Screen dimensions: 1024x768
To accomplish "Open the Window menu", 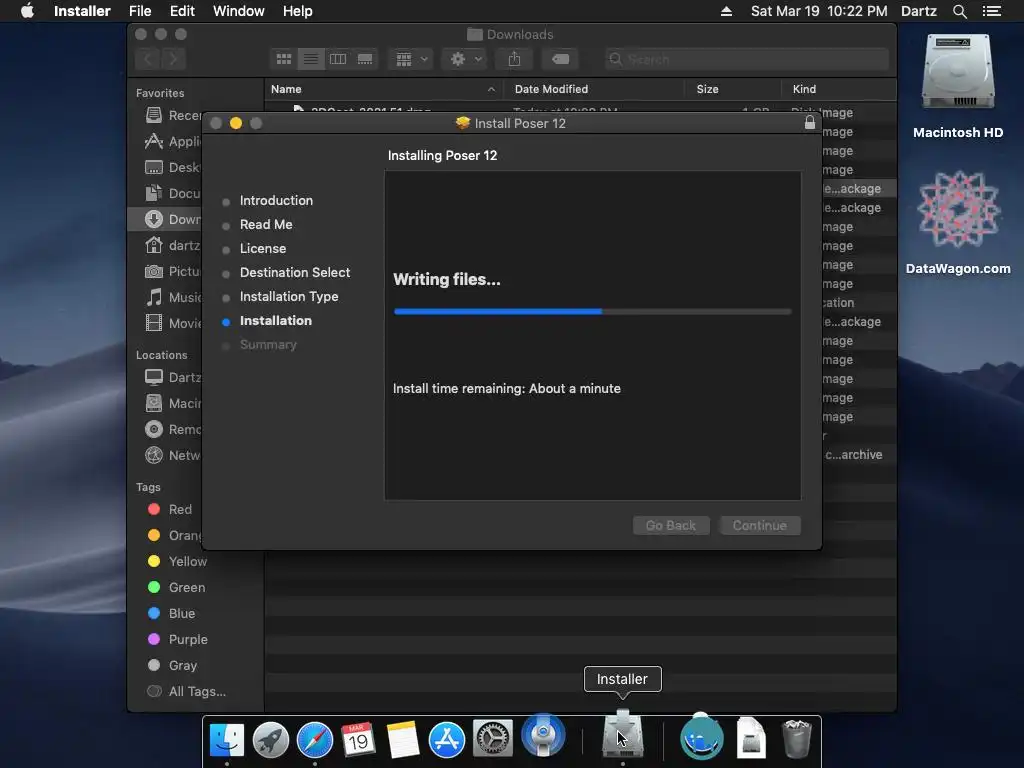I will coord(238,11).
